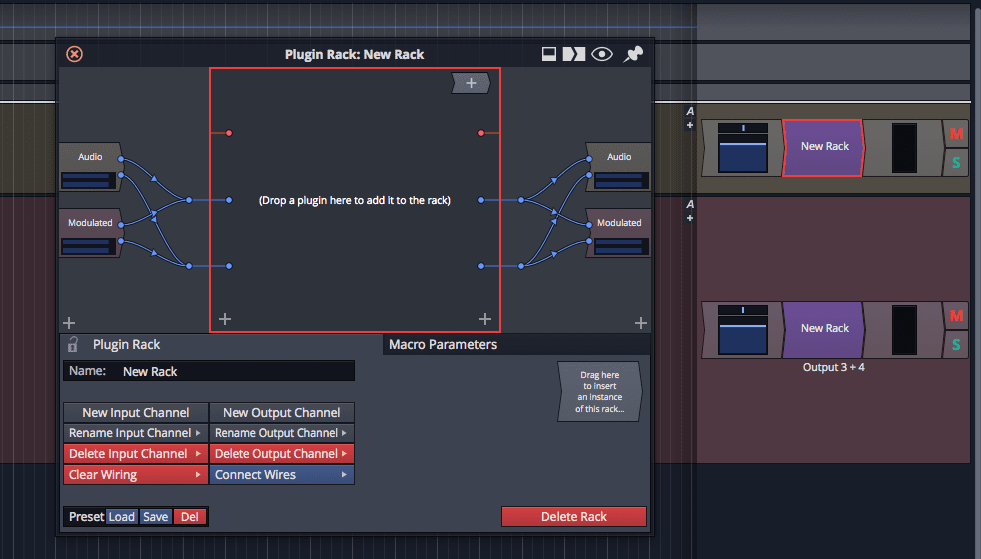Click the plus icon at rack bottom-left corner
This screenshot has width=981, height=559.
[x=225, y=319]
